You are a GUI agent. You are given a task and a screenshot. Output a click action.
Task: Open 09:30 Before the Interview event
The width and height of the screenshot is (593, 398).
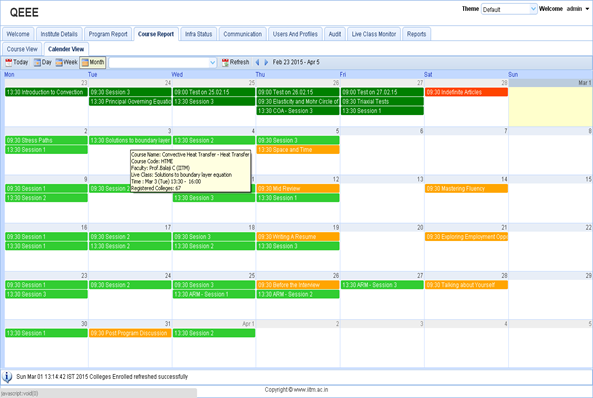pos(298,285)
